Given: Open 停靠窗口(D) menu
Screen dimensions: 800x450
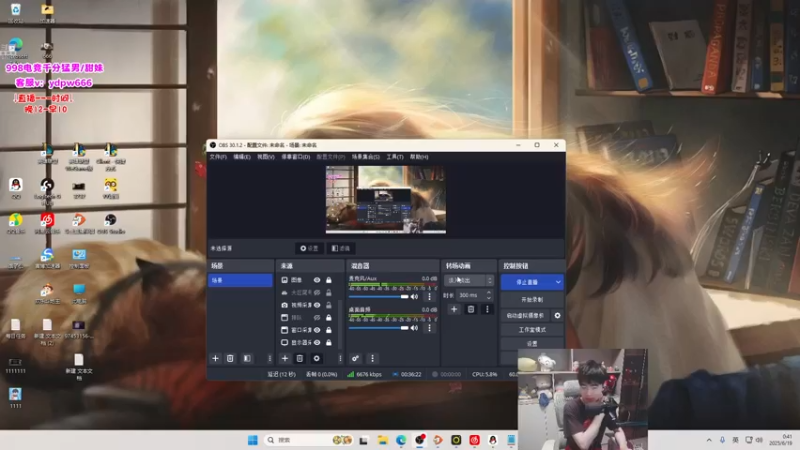Looking at the screenshot, I should tap(296, 157).
